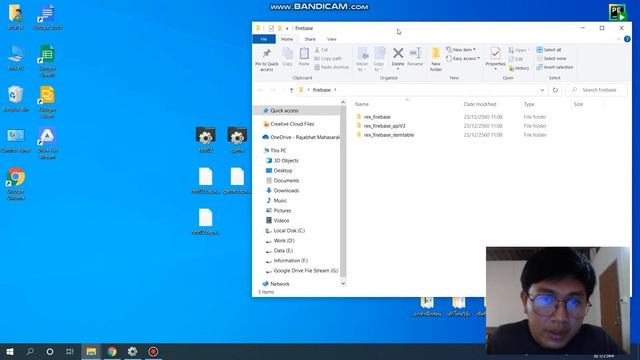The height and width of the screenshot is (360, 640).
Task: Select Network in the navigation pane
Action: coord(280,284)
